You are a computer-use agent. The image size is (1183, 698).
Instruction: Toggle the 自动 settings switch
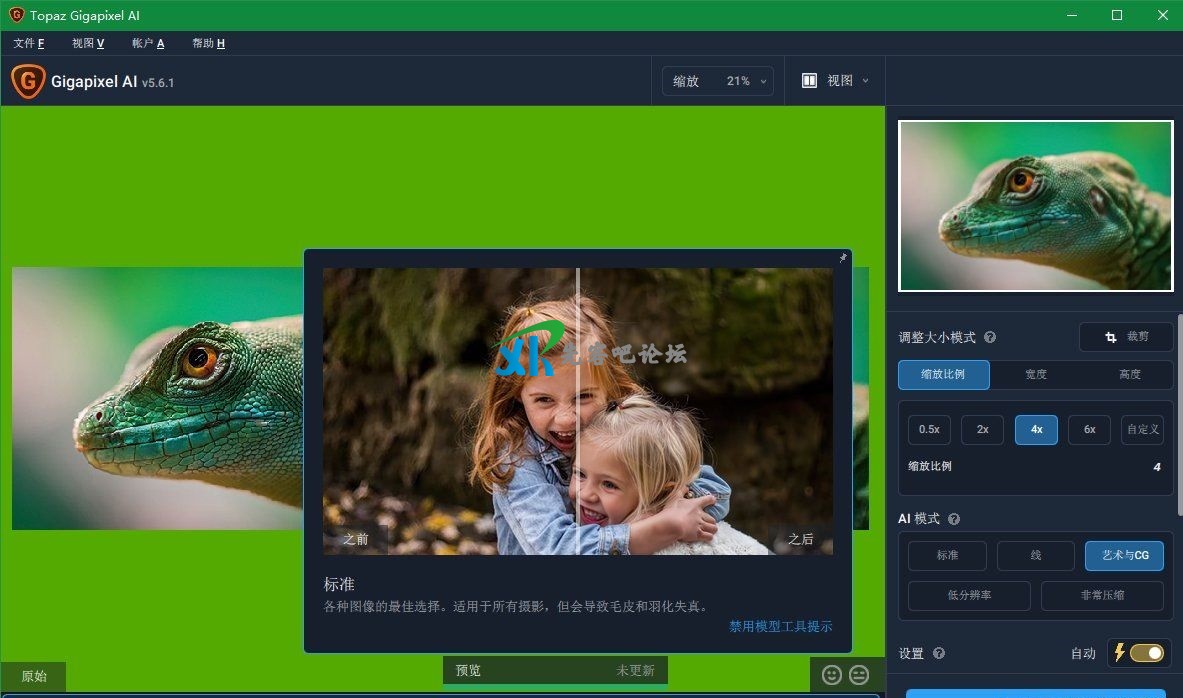(1146, 653)
